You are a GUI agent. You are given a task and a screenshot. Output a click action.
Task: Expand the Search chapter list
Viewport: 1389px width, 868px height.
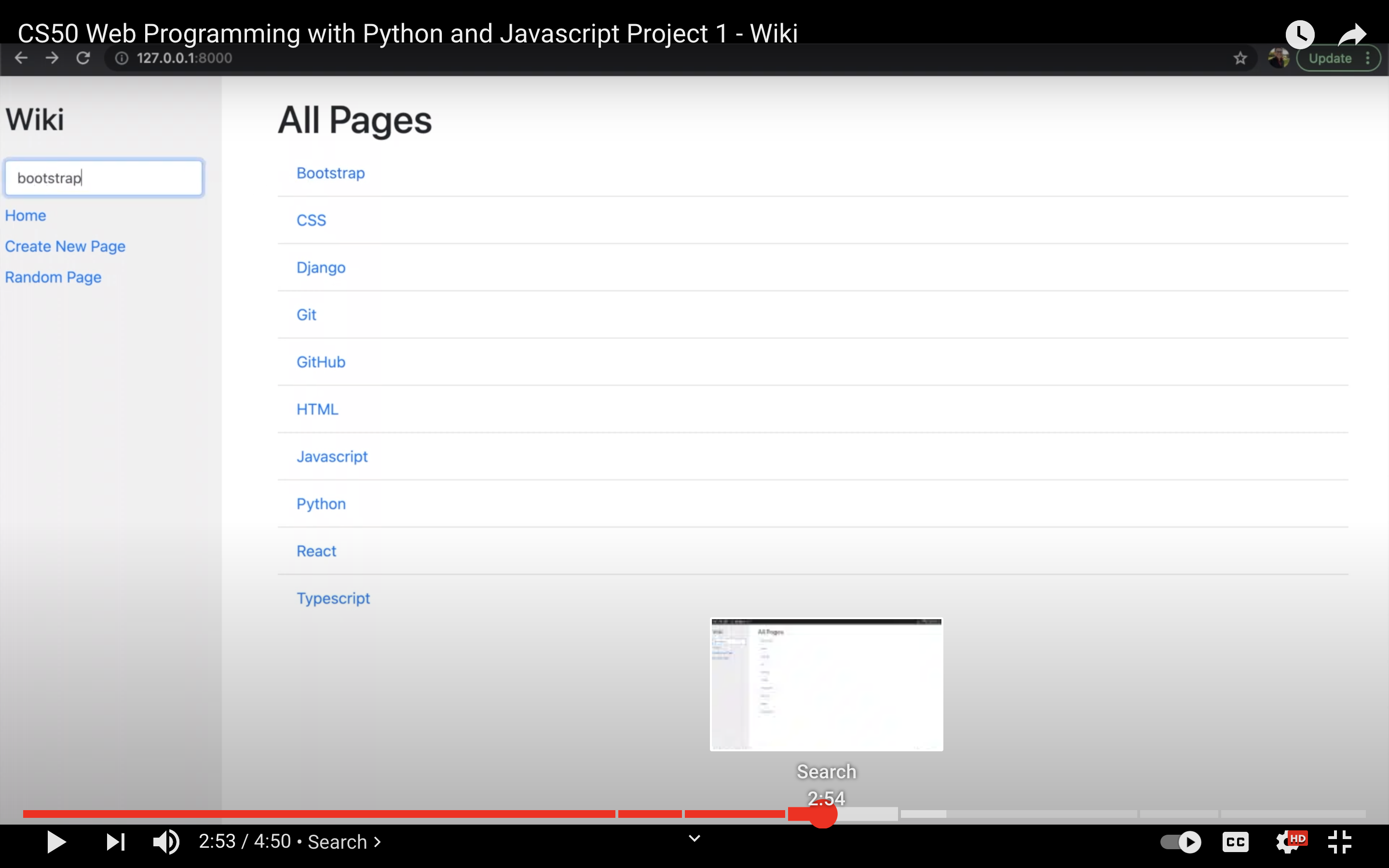coord(344,841)
